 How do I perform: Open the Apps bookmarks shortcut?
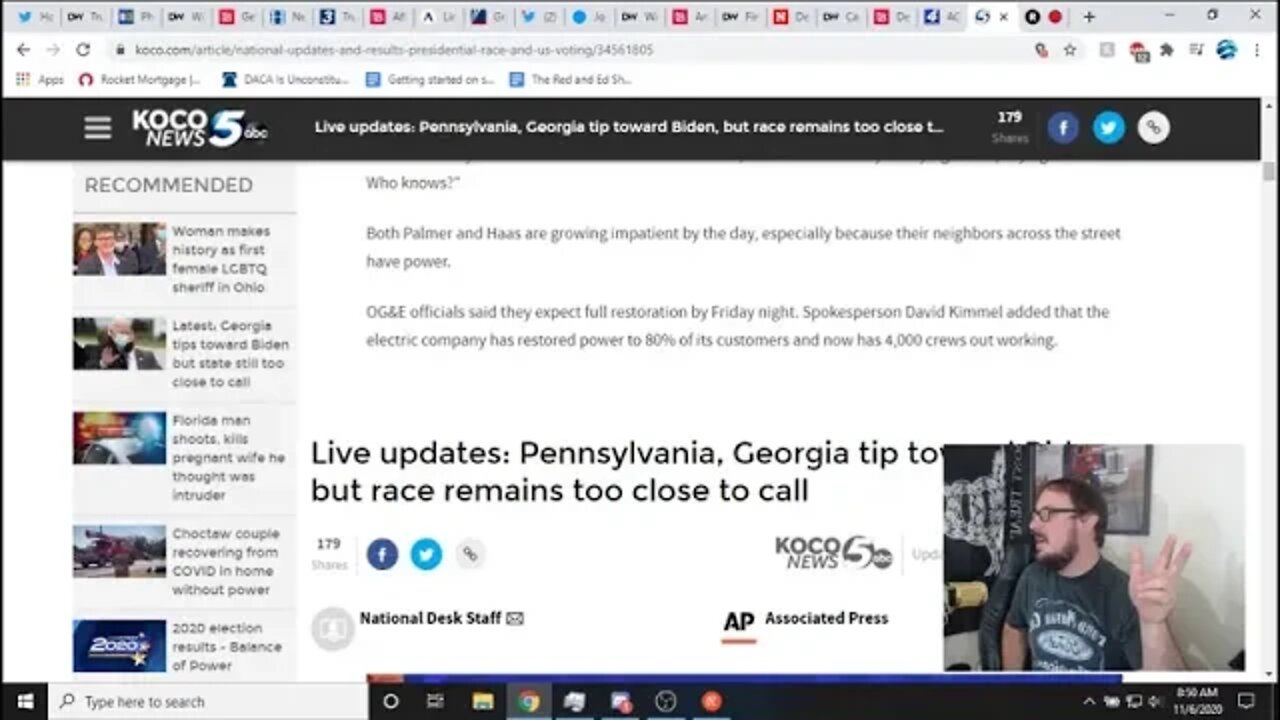[x=40, y=79]
